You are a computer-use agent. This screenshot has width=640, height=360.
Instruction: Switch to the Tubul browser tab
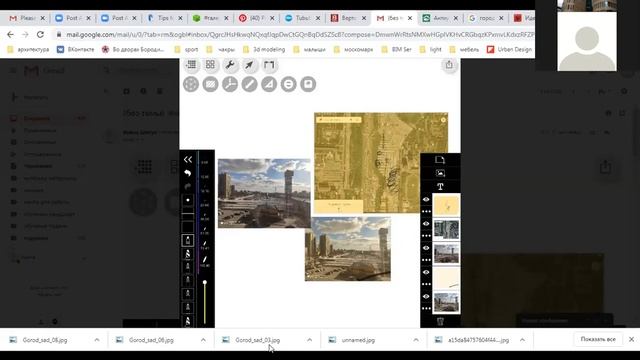(302, 18)
